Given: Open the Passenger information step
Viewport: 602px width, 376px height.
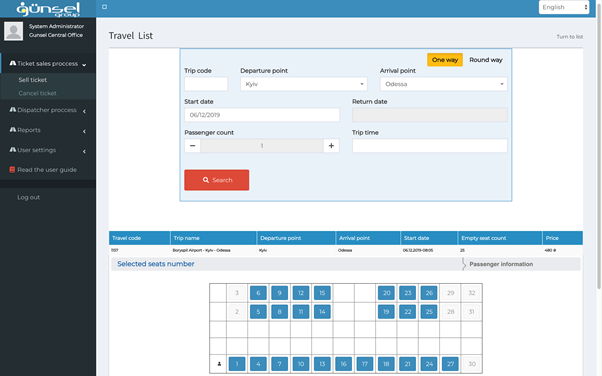Looking at the screenshot, I should [501, 264].
